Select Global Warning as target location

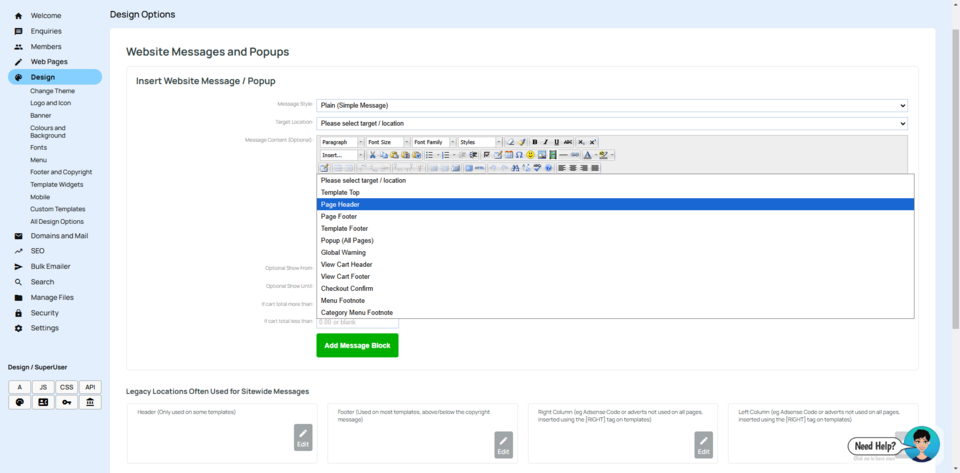344,252
